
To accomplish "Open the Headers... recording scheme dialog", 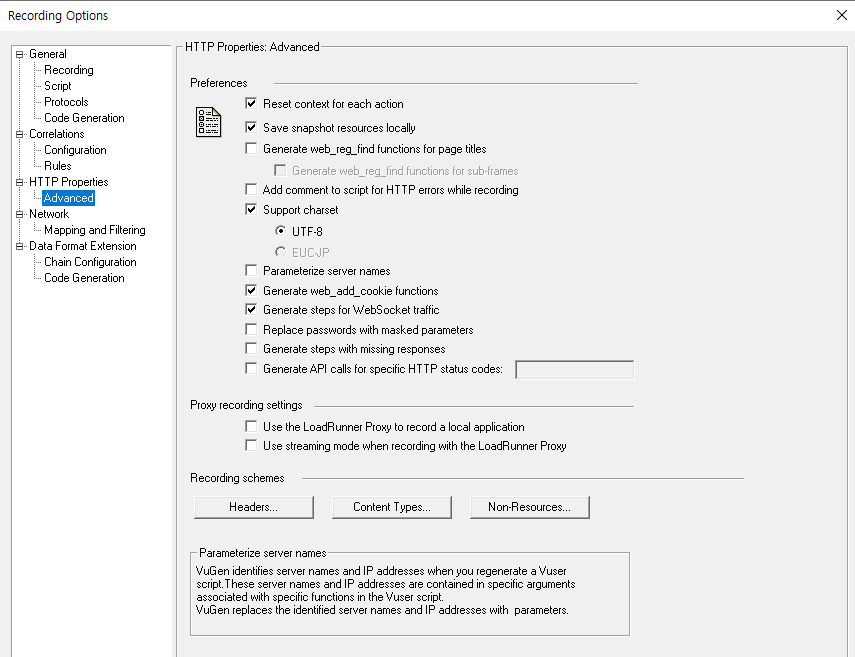I will point(254,507).
